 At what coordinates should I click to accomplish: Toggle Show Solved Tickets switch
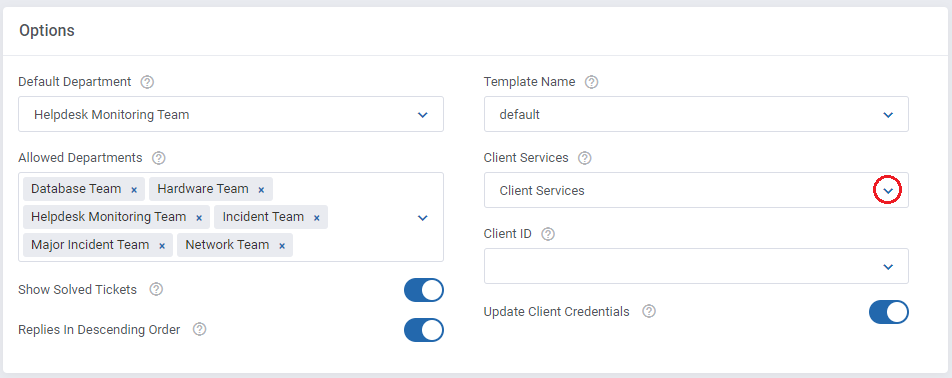pyautogui.click(x=424, y=290)
